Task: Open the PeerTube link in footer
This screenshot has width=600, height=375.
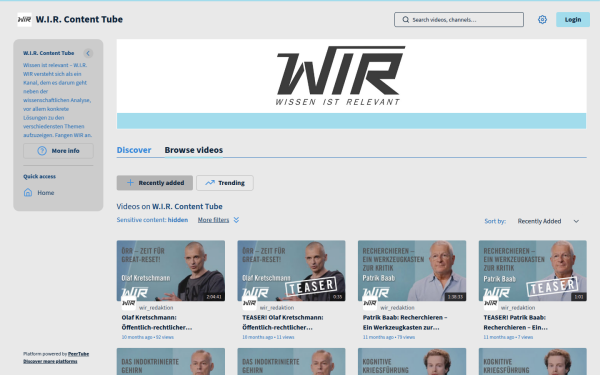Action: (78, 354)
